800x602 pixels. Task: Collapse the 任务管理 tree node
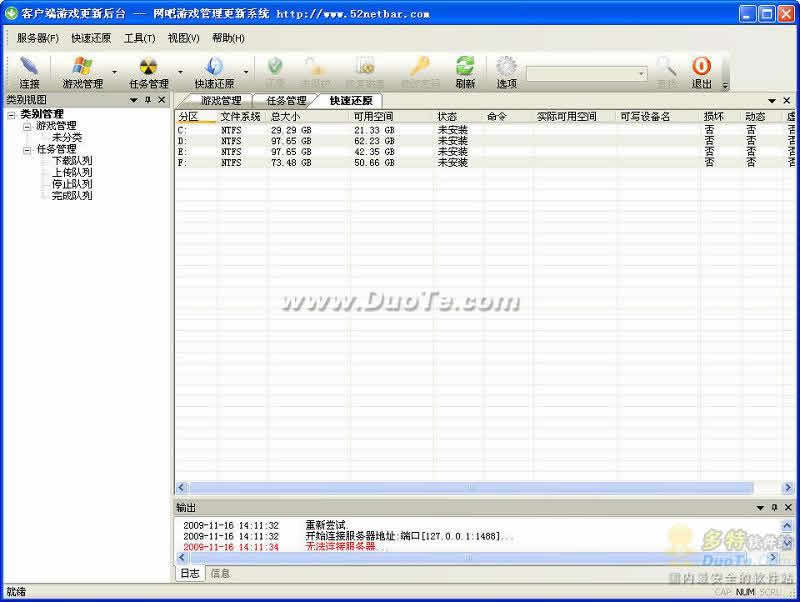point(27,150)
